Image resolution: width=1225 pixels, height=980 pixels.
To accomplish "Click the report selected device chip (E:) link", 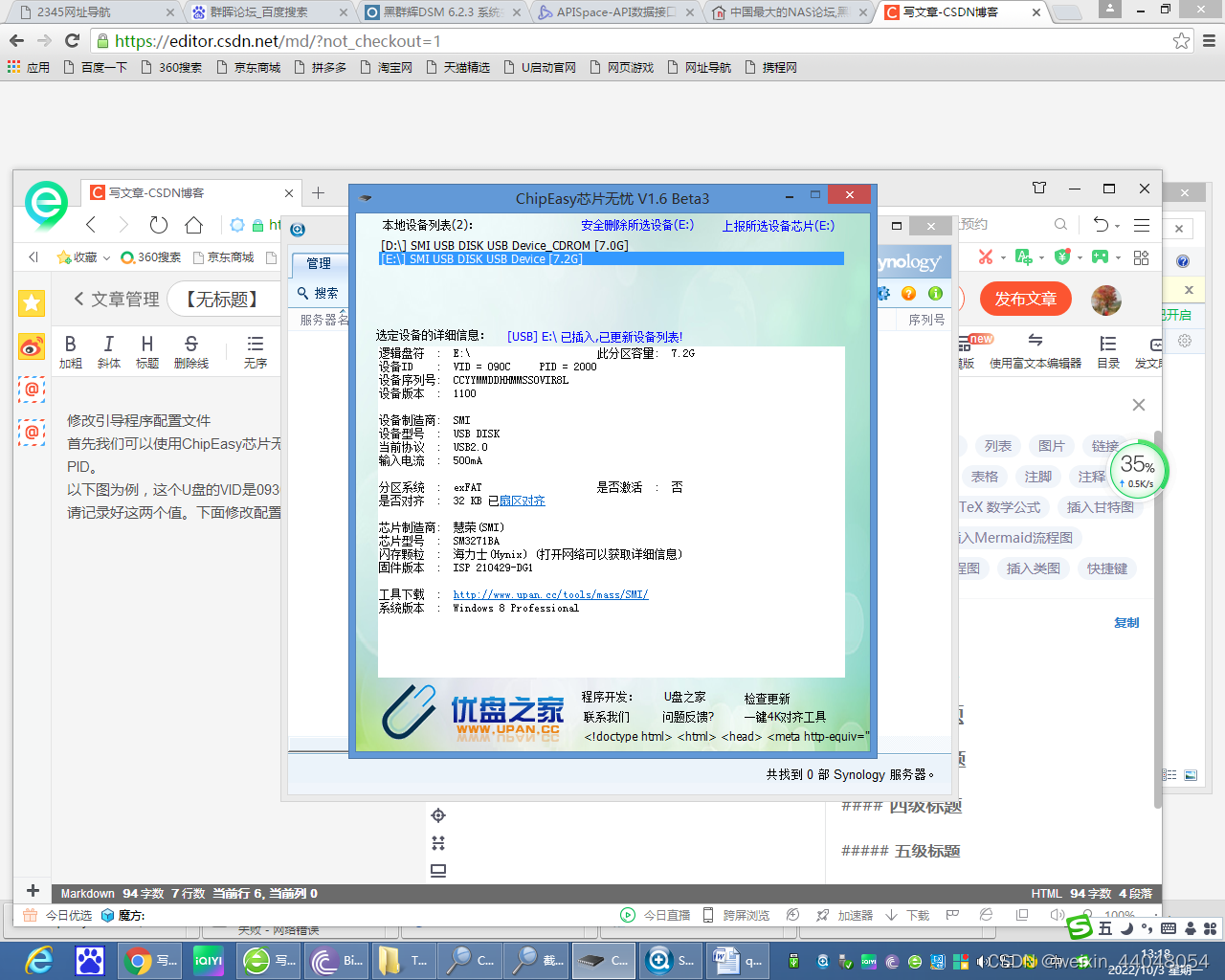I will pos(778,226).
